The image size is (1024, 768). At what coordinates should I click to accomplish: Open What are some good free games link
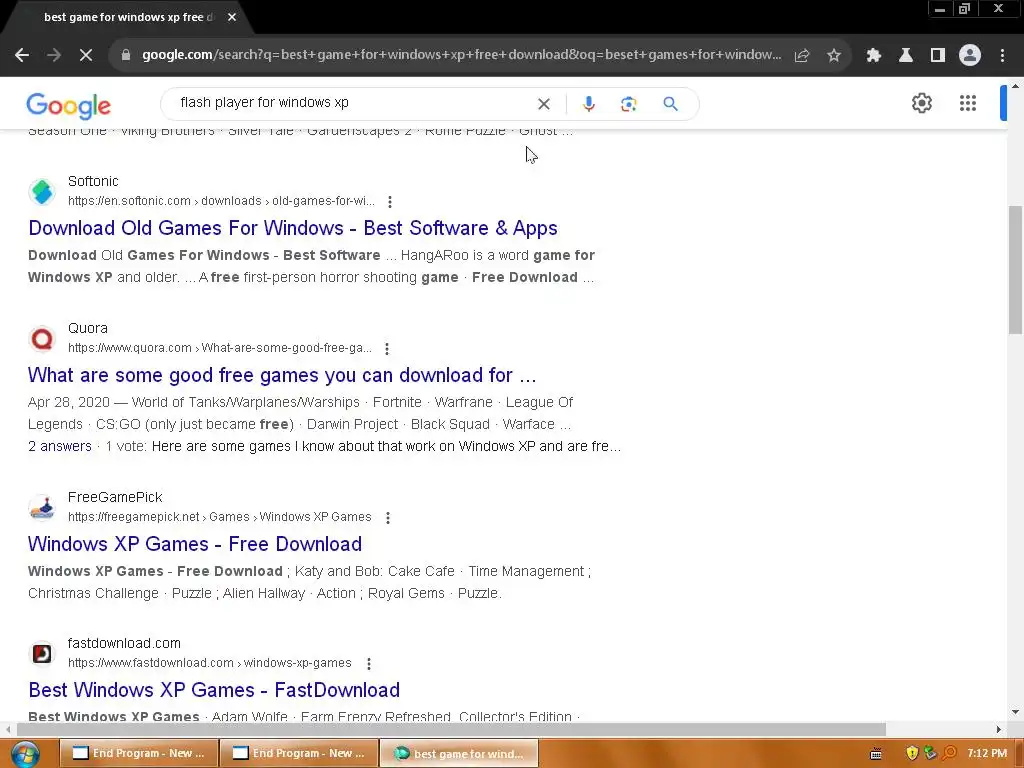click(282, 375)
